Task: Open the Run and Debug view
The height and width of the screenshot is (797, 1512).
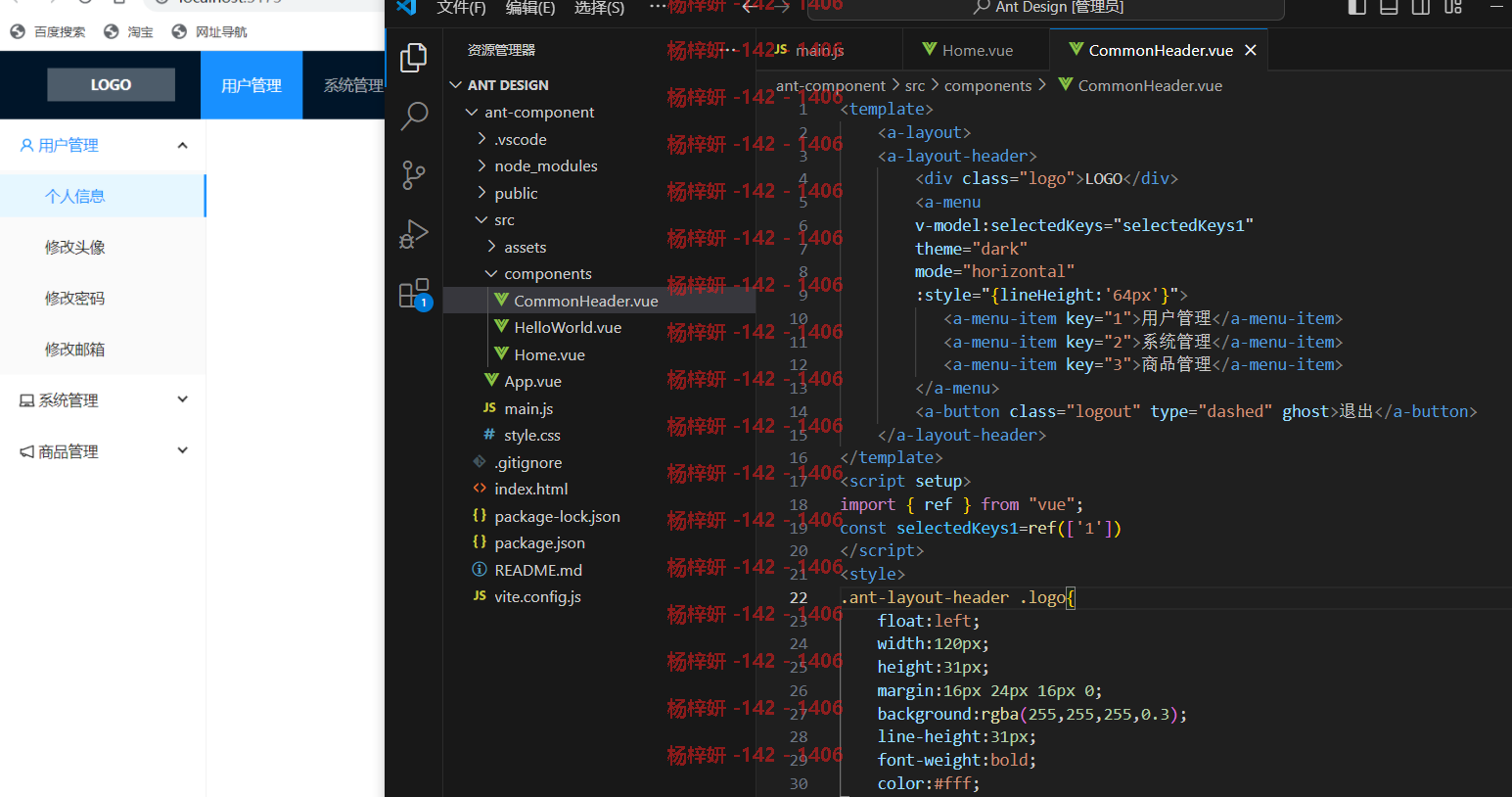Action: point(414,234)
